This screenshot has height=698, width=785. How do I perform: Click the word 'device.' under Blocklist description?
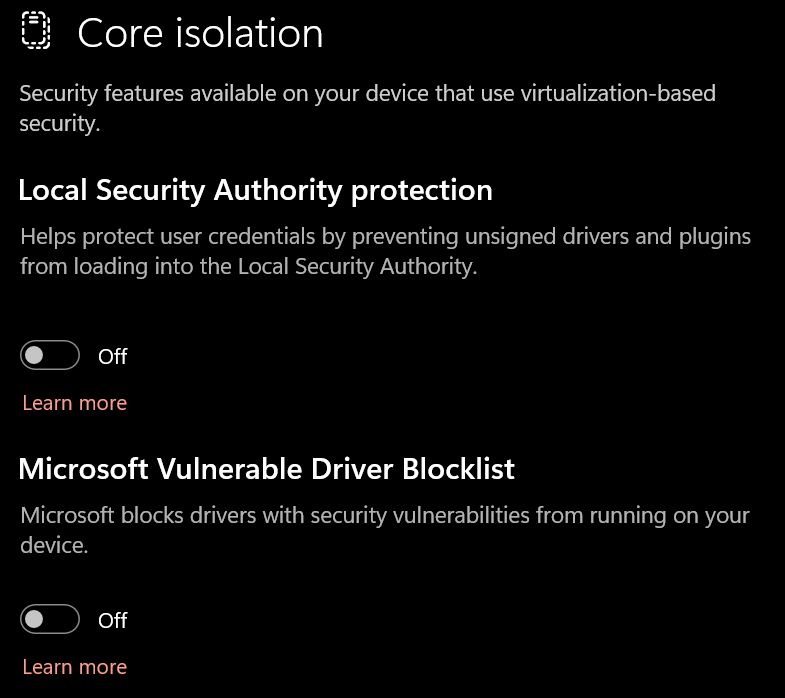pyautogui.click(x=54, y=545)
